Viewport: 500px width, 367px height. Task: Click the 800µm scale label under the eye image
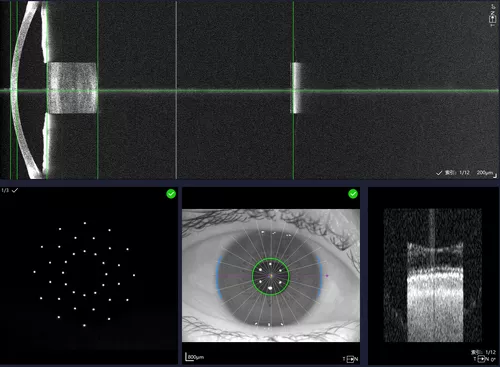195,357
